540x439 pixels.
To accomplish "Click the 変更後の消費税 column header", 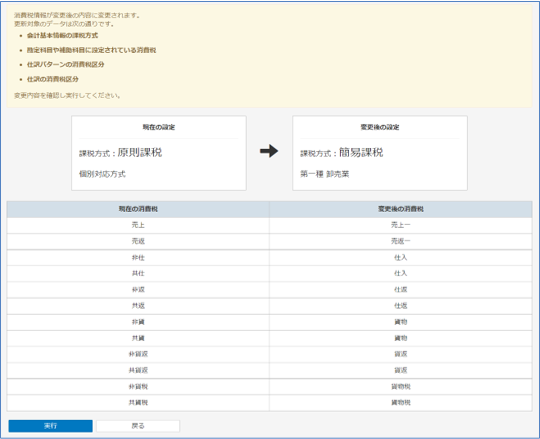I will [x=401, y=209].
